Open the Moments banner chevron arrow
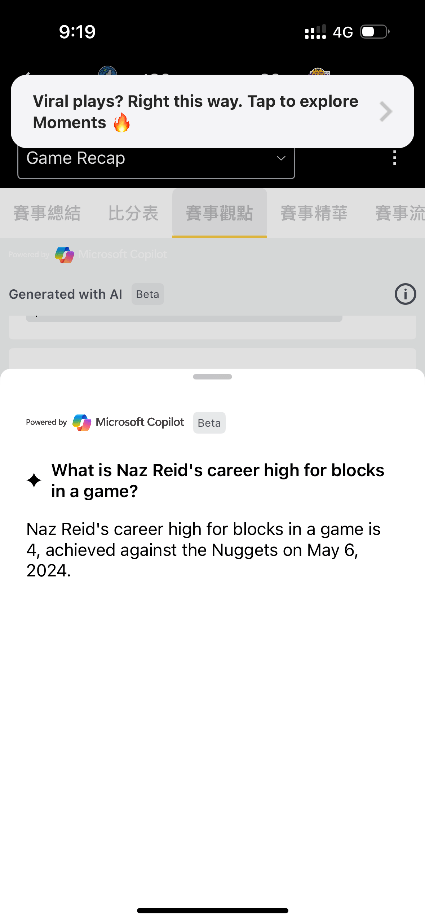 [x=386, y=111]
